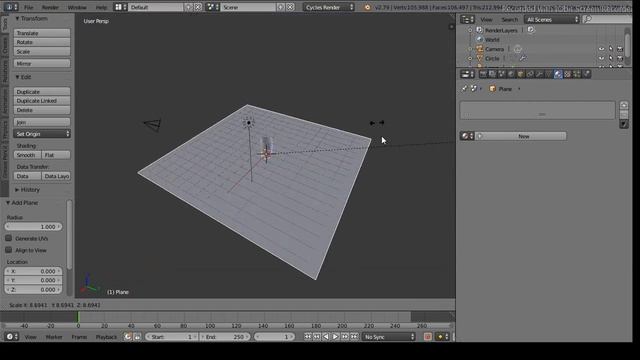Add a new screen layout next to Default
Image resolution: width=640 pixels, height=360 pixels.
pyautogui.click(x=189, y=7)
